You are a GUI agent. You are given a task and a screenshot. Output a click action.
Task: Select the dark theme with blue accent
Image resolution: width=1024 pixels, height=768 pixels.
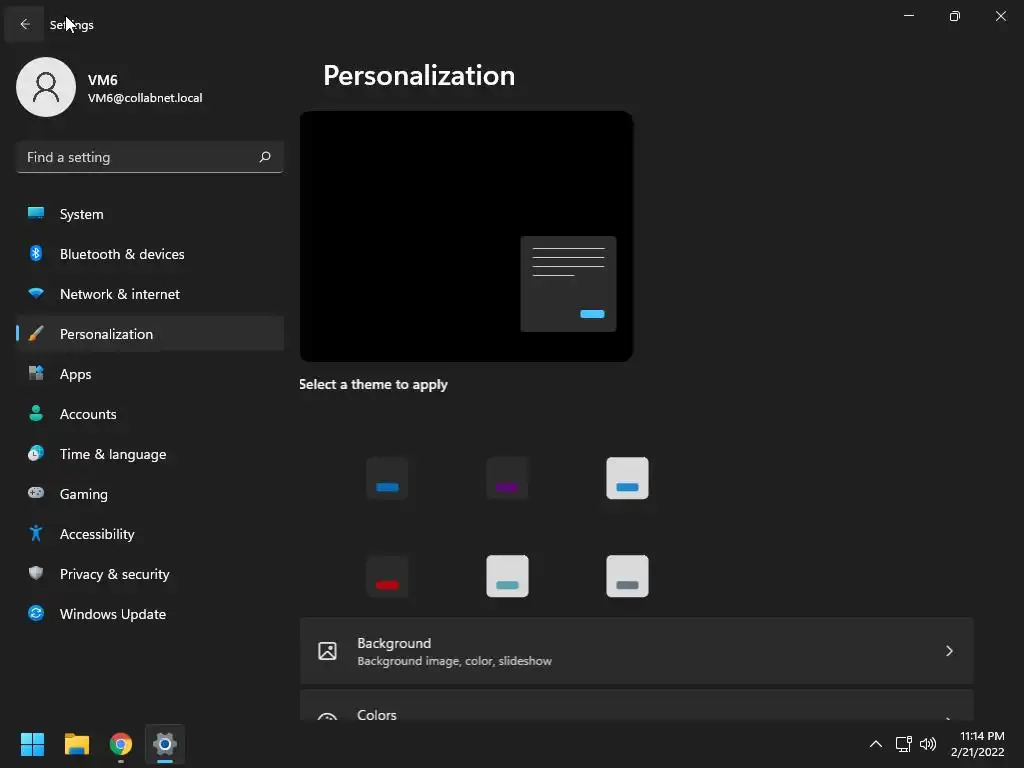coord(387,478)
